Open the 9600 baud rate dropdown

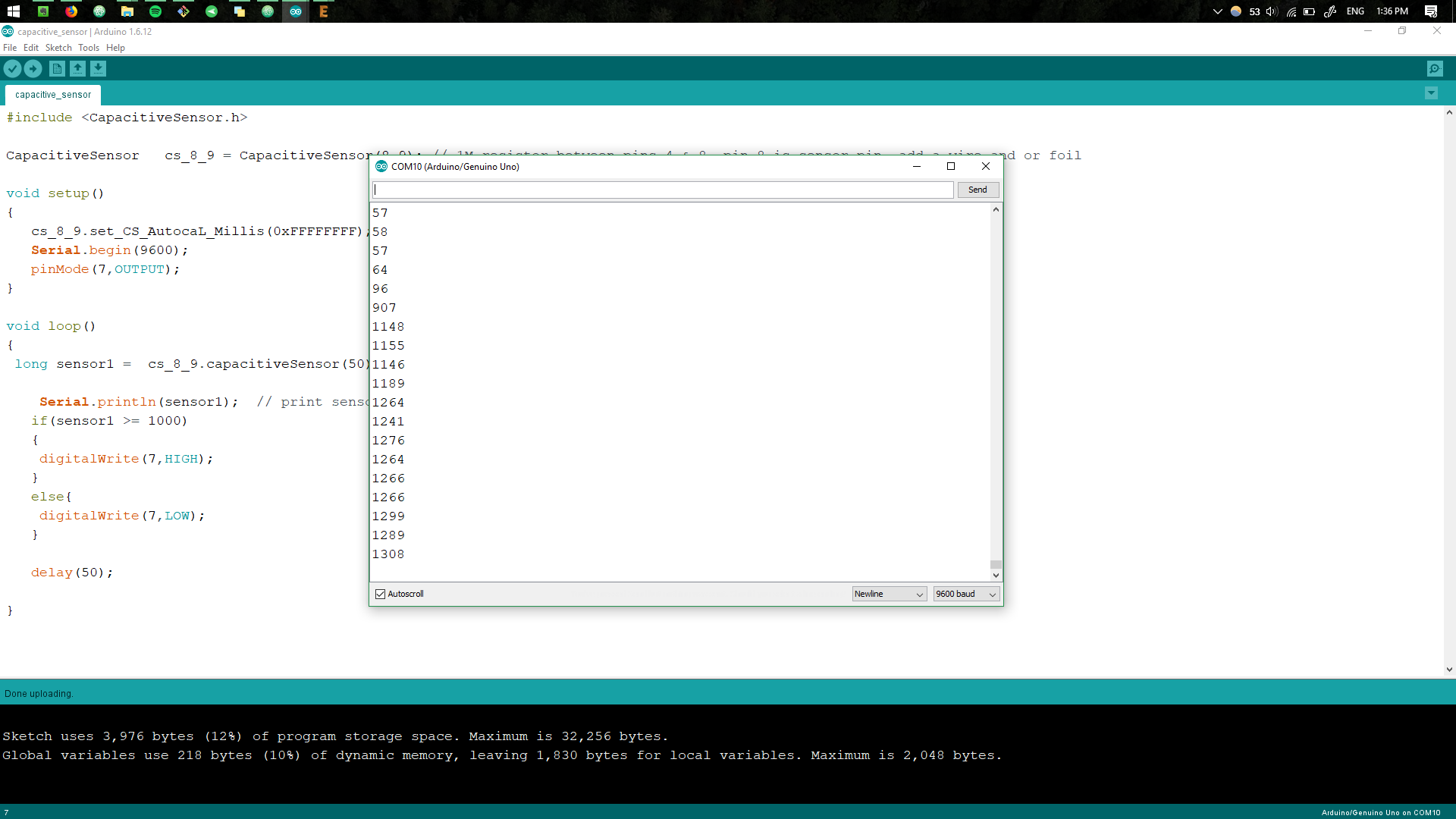tap(966, 595)
